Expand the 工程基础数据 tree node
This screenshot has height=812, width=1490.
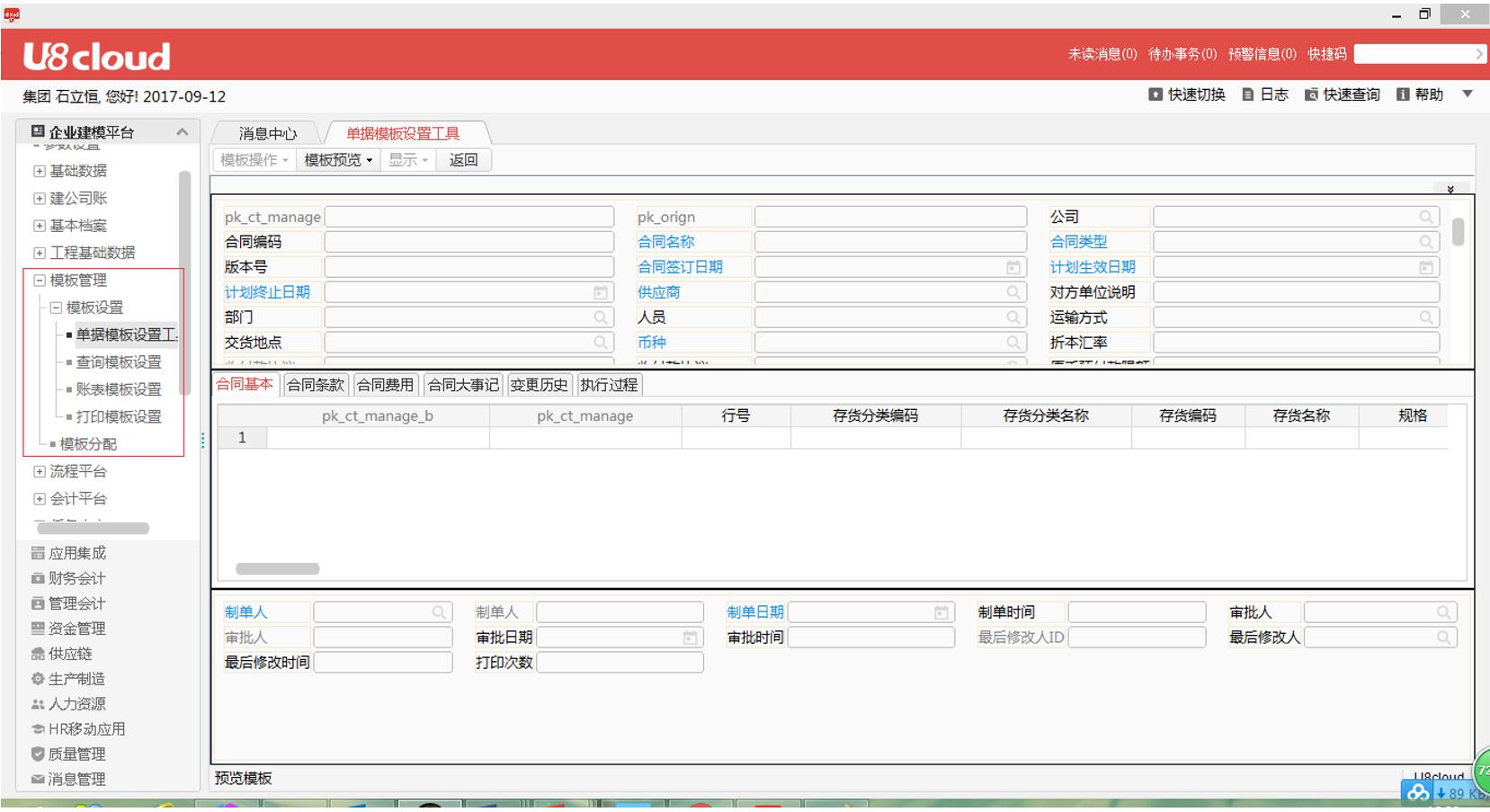coord(40,253)
